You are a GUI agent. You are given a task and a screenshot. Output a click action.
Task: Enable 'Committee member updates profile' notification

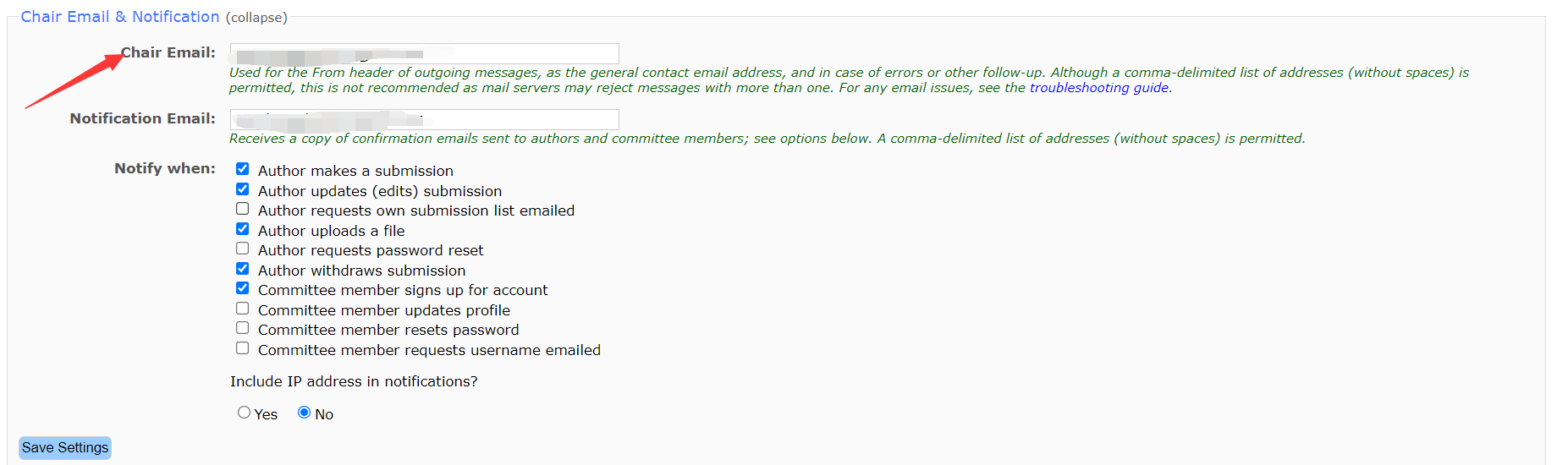243,309
